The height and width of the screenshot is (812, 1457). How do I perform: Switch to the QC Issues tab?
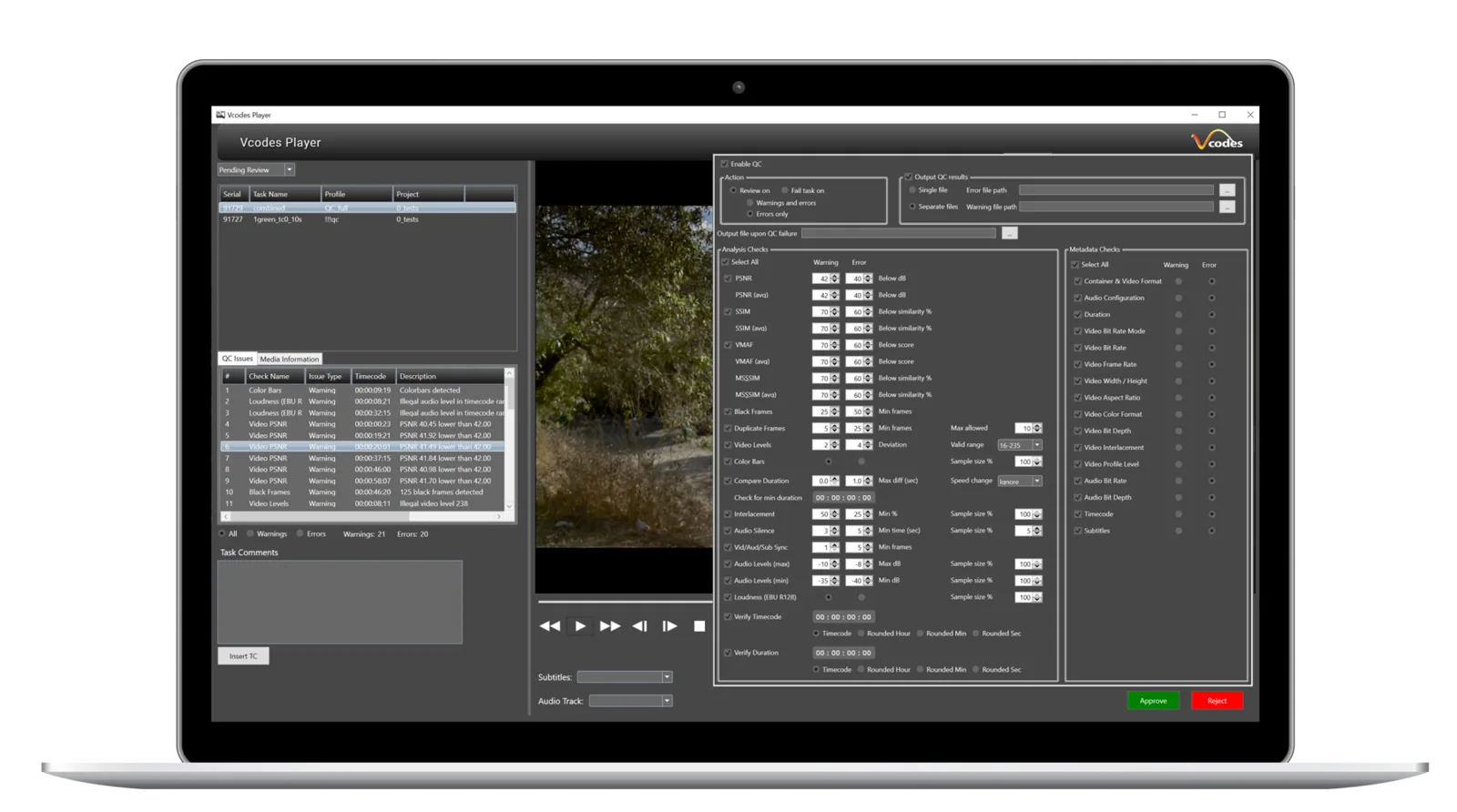click(238, 359)
